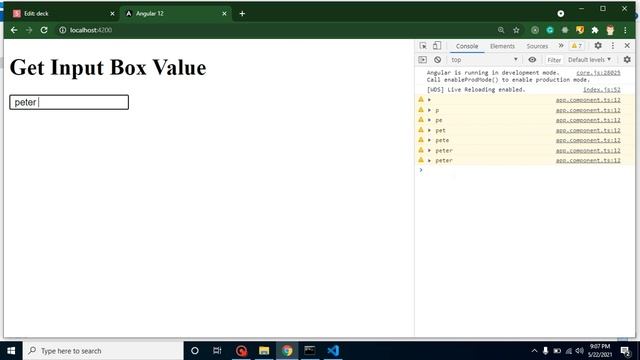Open File Explorer from taskbar
The image size is (640, 360).
(x=264, y=351)
